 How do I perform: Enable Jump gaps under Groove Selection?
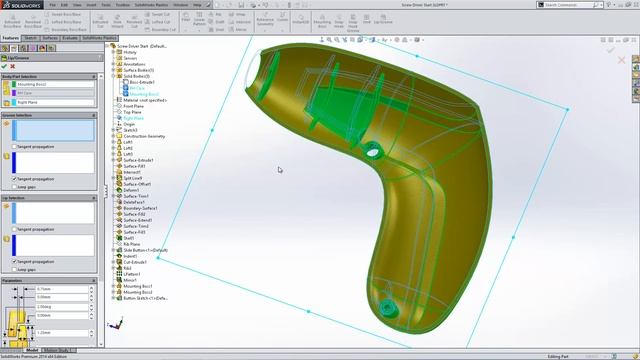14,187
